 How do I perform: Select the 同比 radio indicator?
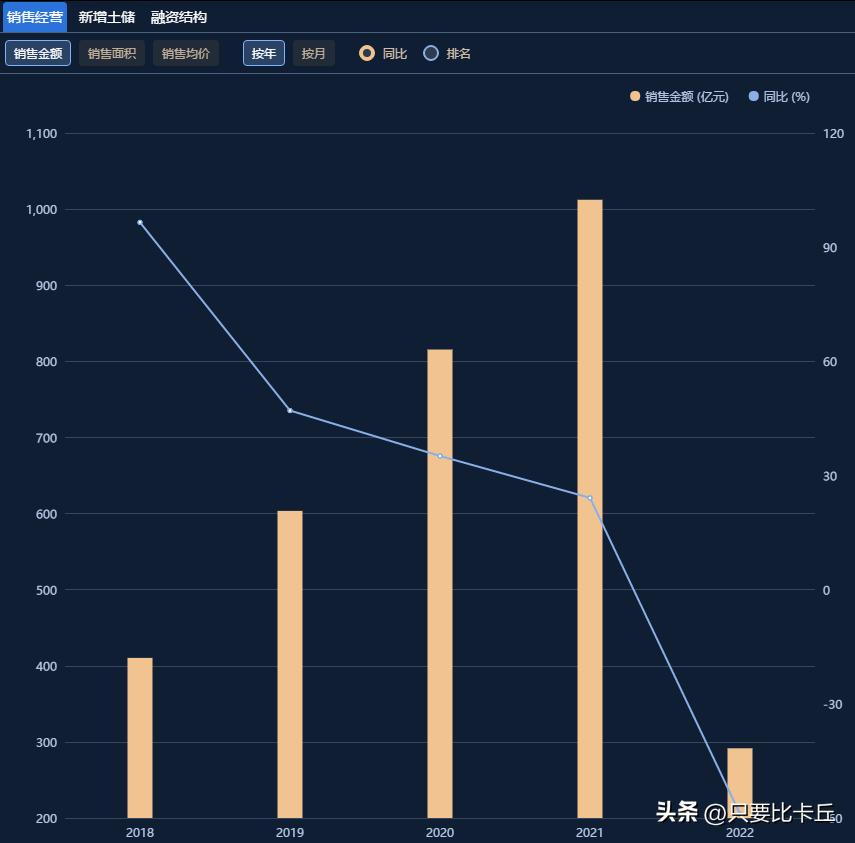[x=367, y=53]
